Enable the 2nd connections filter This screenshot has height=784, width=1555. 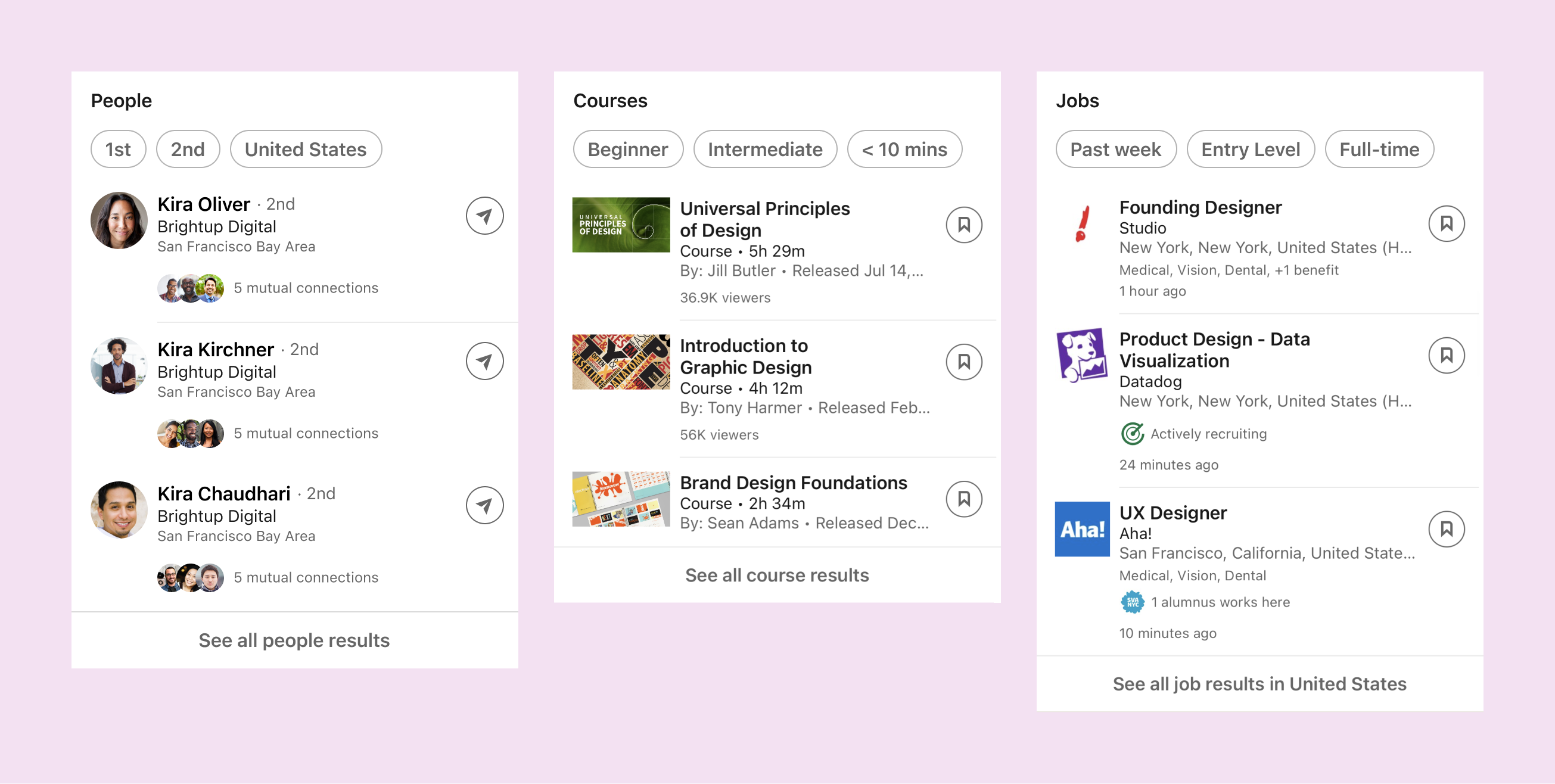pyautogui.click(x=188, y=149)
